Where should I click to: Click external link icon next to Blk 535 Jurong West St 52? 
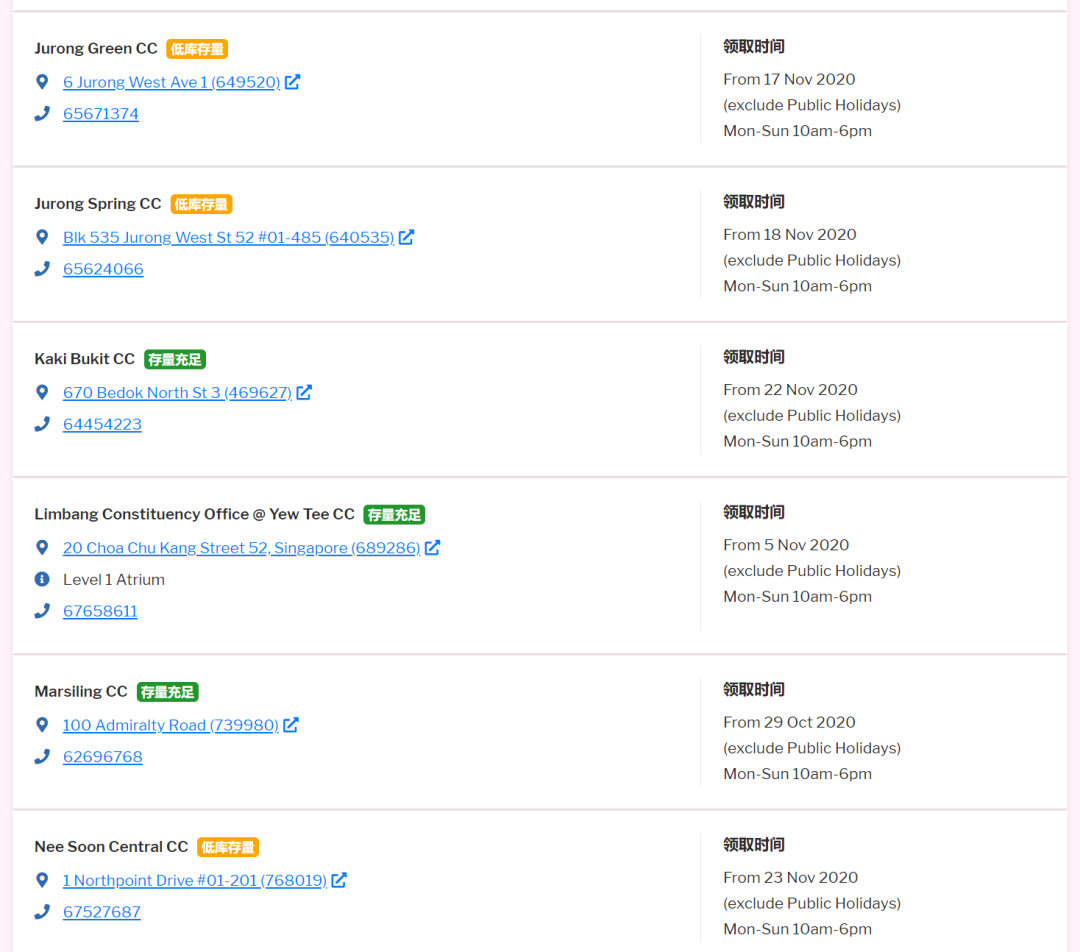pyautogui.click(x=406, y=237)
